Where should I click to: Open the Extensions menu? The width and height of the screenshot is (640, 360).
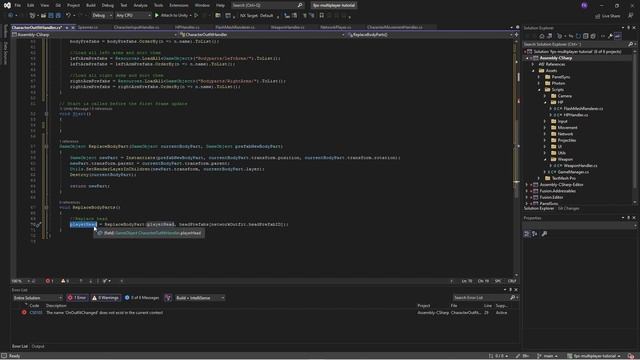(179, 5)
